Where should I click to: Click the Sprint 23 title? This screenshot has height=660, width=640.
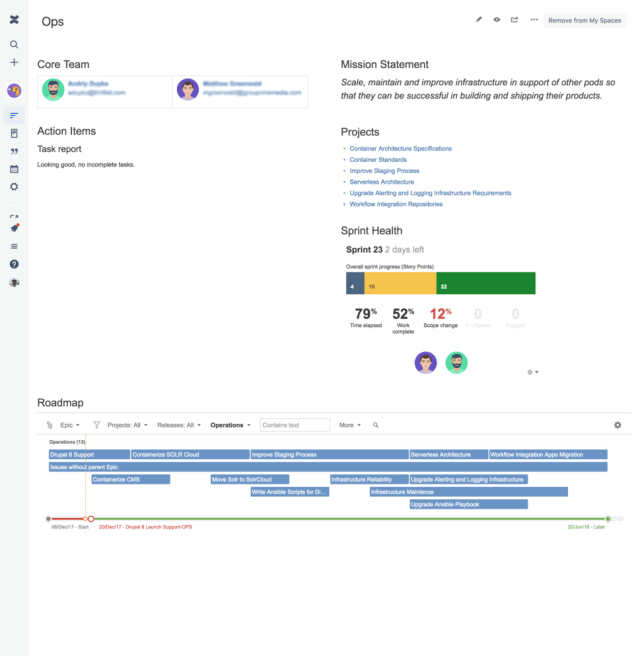click(364, 250)
